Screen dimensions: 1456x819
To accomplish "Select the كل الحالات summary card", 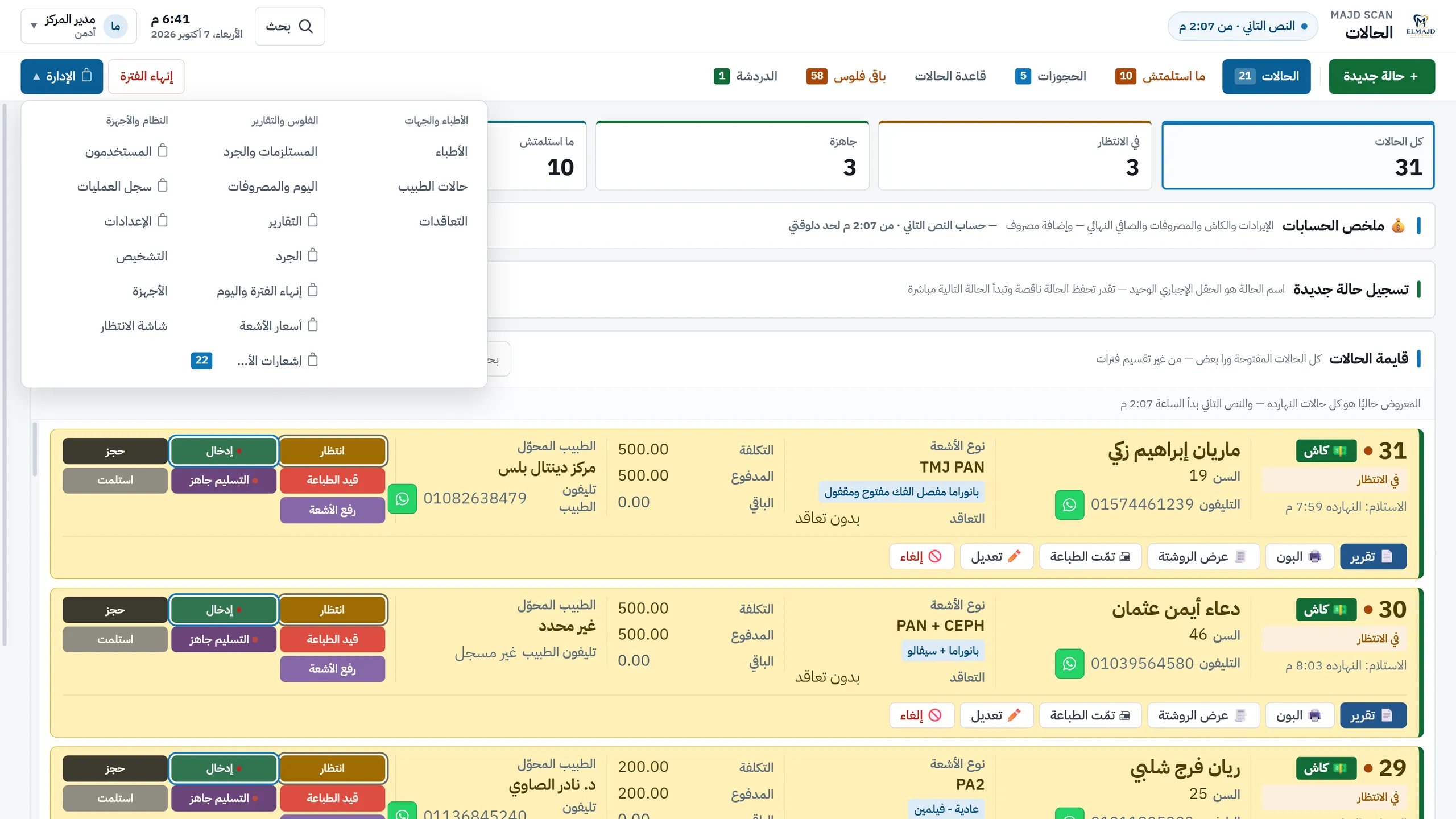I will point(1298,155).
